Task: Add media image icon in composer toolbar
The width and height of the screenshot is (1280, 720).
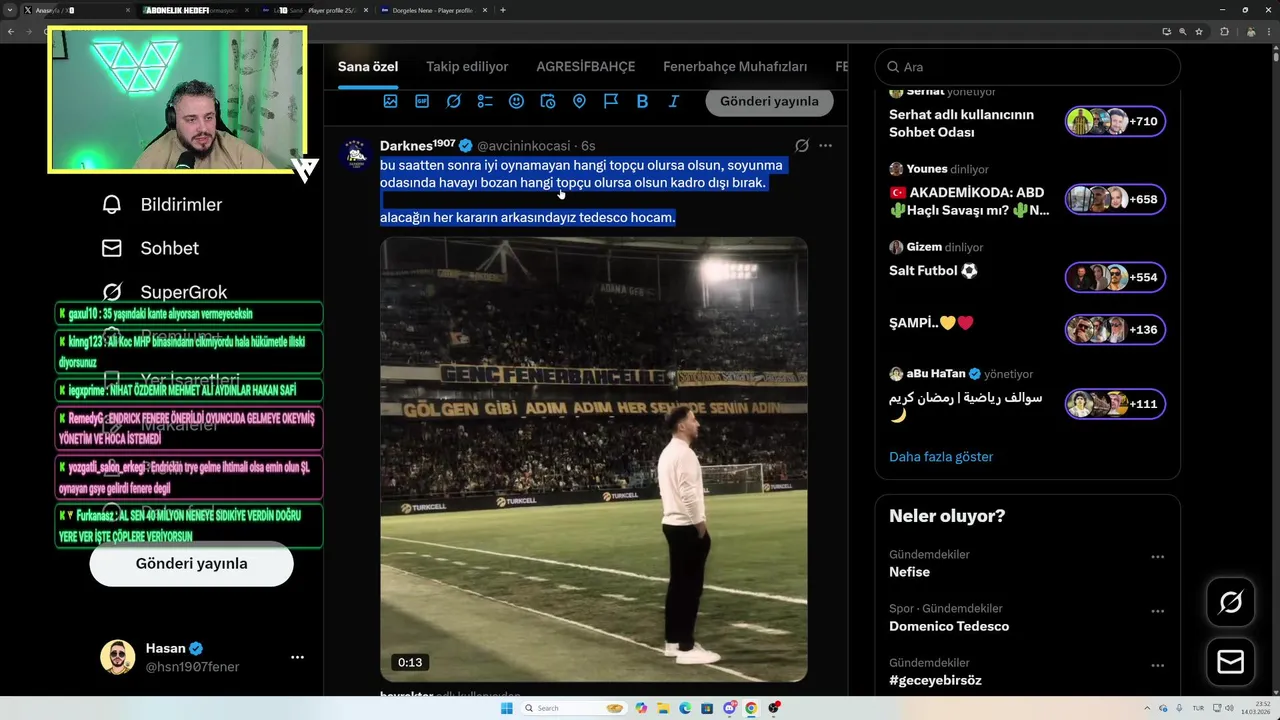Action: click(390, 101)
